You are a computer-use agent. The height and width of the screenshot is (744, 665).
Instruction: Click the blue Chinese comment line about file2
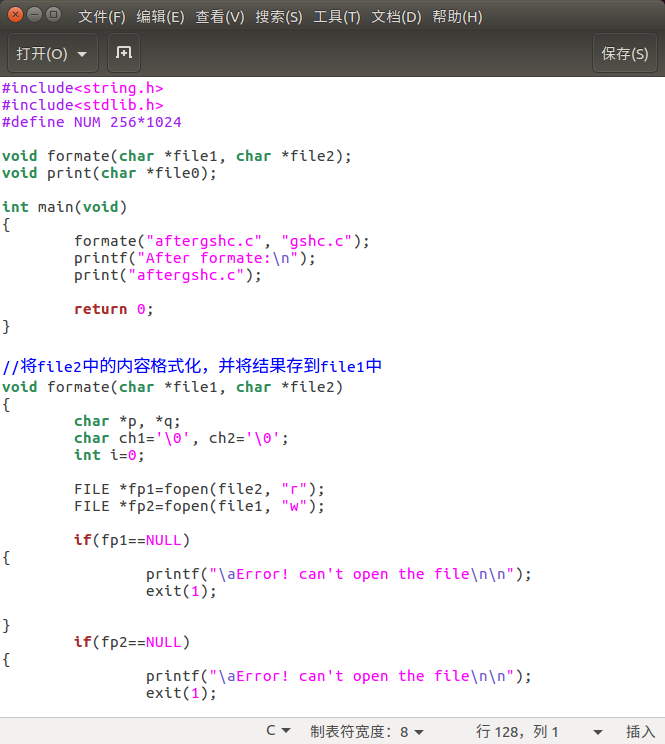tap(192, 366)
